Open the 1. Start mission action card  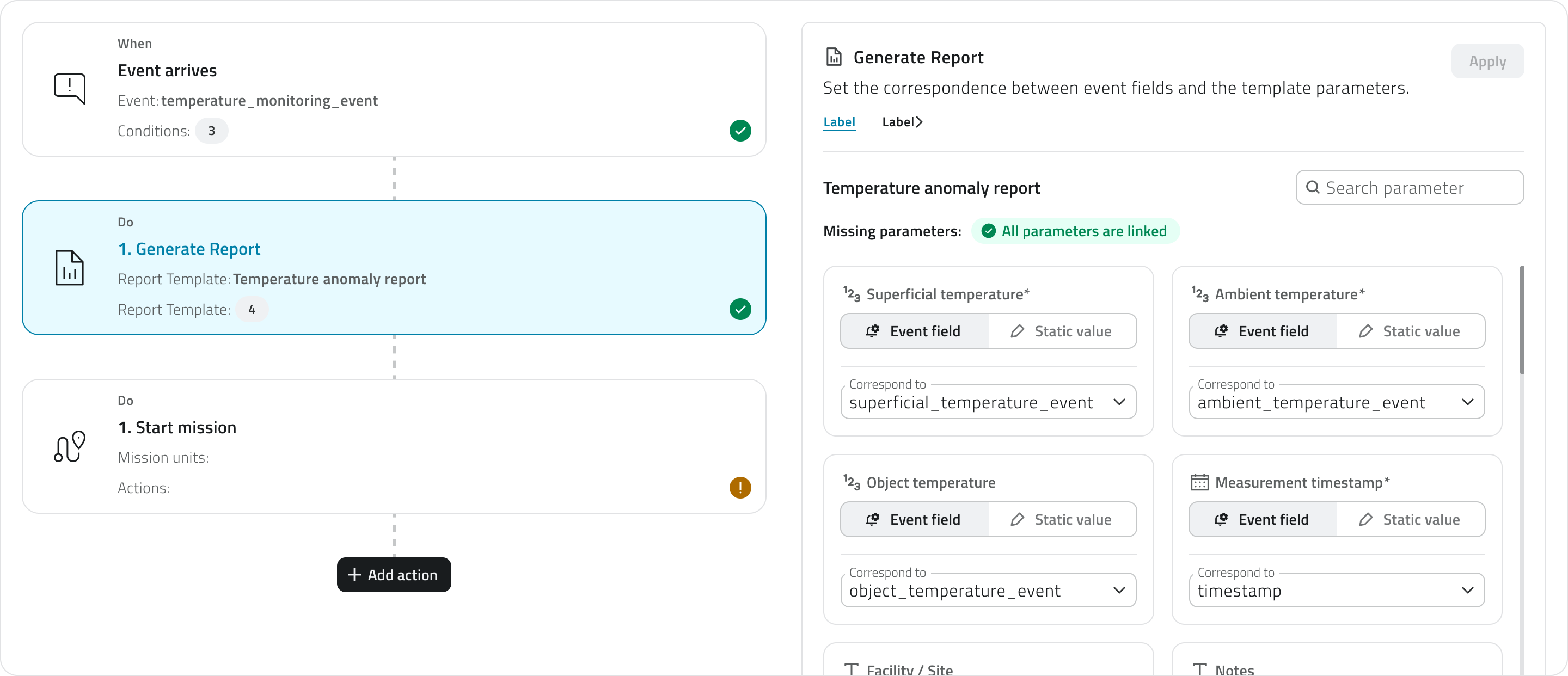pos(394,447)
